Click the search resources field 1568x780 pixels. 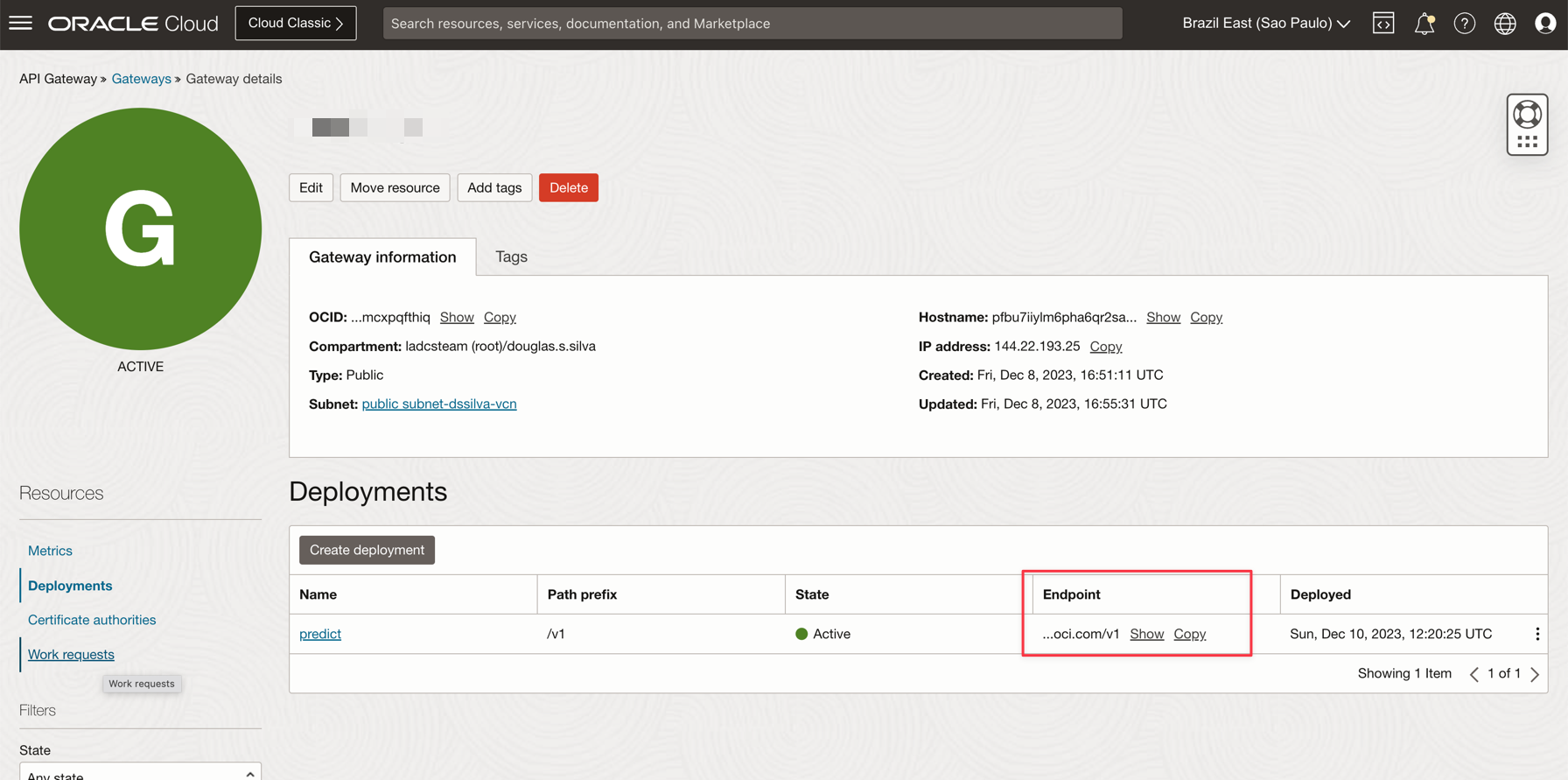click(752, 24)
